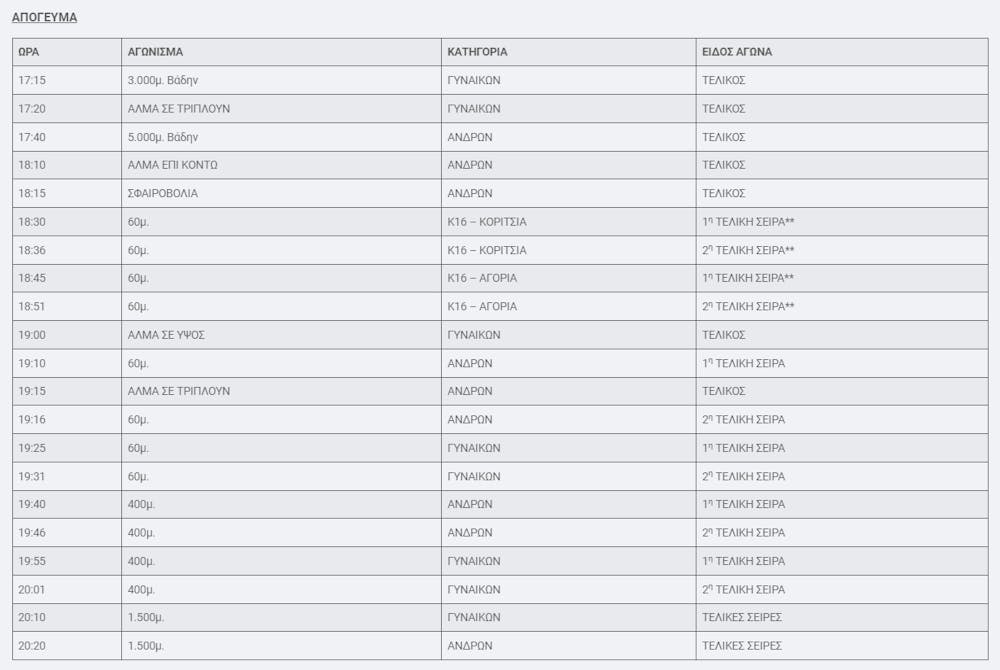Click the 17:15 time cell
This screenshot has height=670, width=1000.
click(31, 80)
